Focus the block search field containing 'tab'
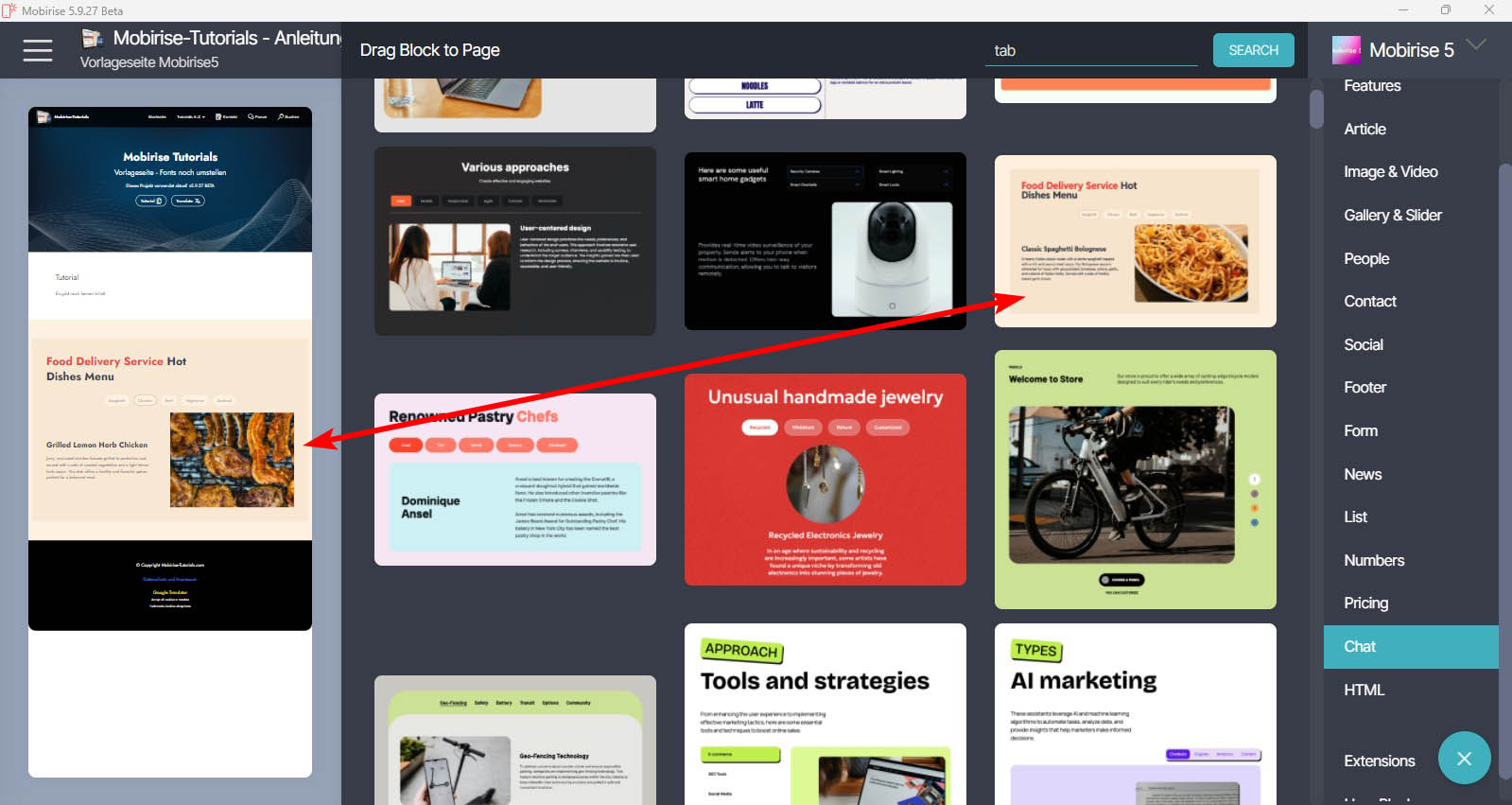The height and width of the screenshot is (805, 1512). pyautogui.click(x=1090, y=51)
